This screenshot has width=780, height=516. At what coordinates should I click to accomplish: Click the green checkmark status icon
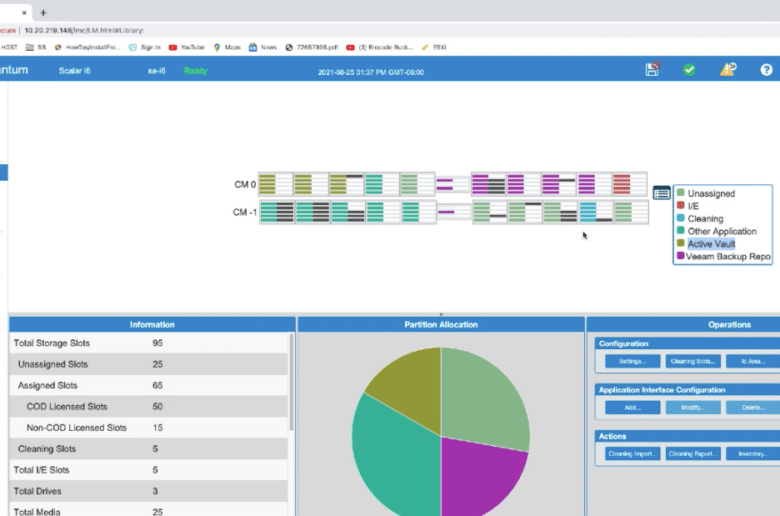(689, 70)
